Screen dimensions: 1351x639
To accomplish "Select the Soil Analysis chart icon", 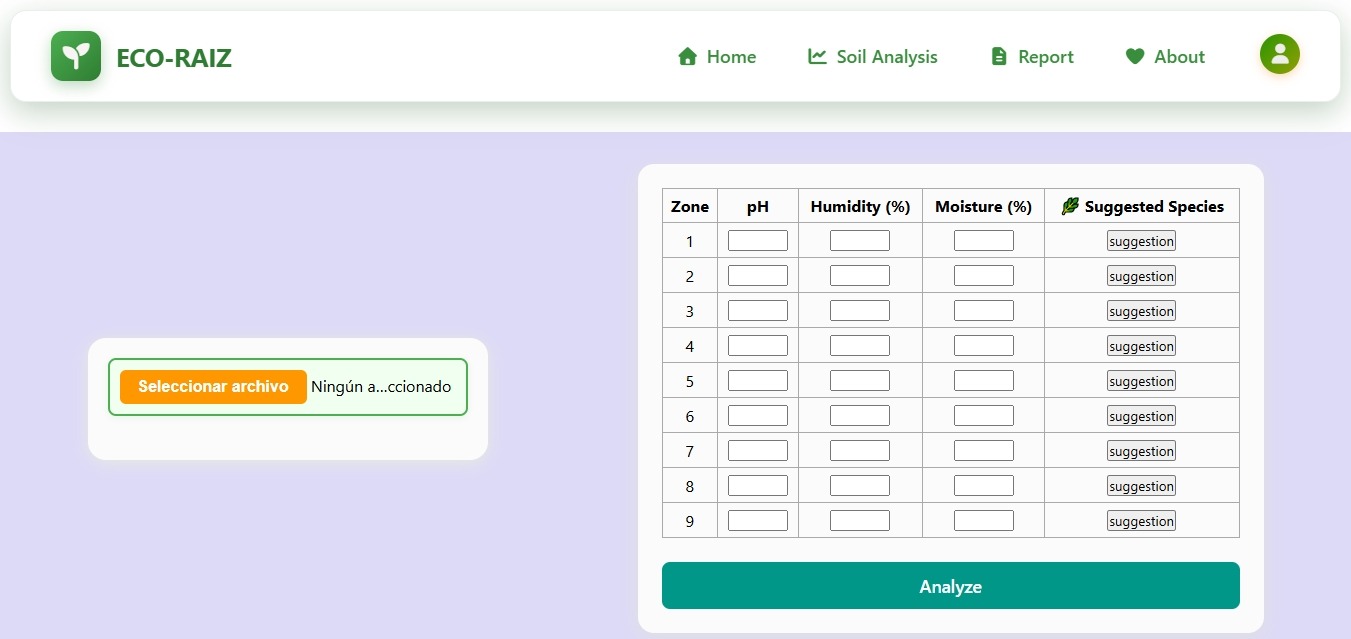I will pos(817,56).
